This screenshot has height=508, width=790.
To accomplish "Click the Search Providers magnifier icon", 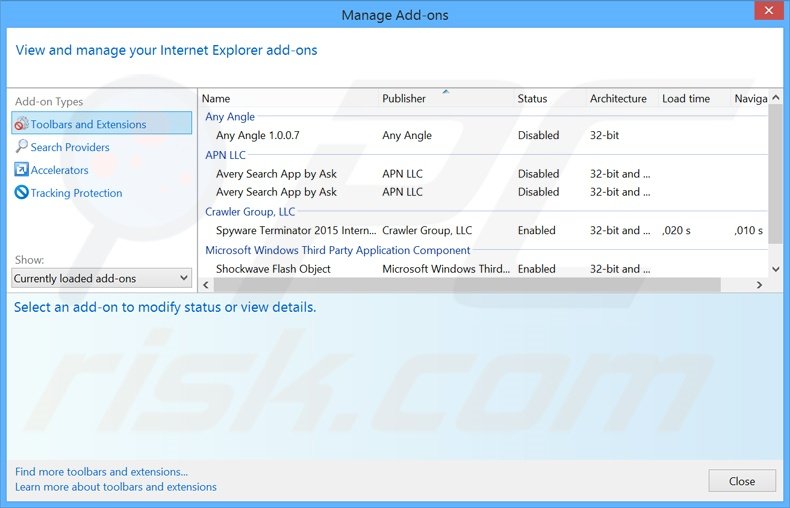I will click(21, 146).
